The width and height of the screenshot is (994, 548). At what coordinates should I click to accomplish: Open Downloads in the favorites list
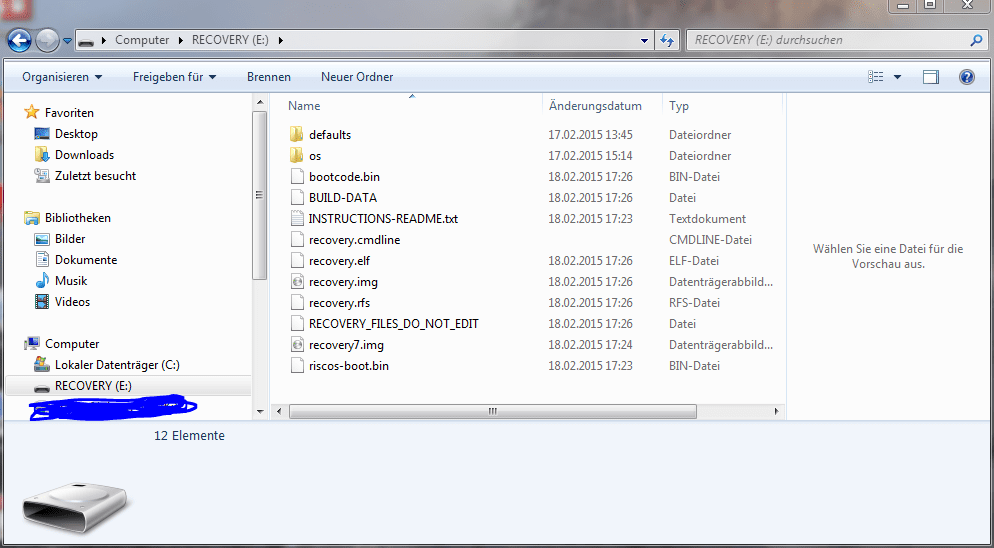(84, 155)
